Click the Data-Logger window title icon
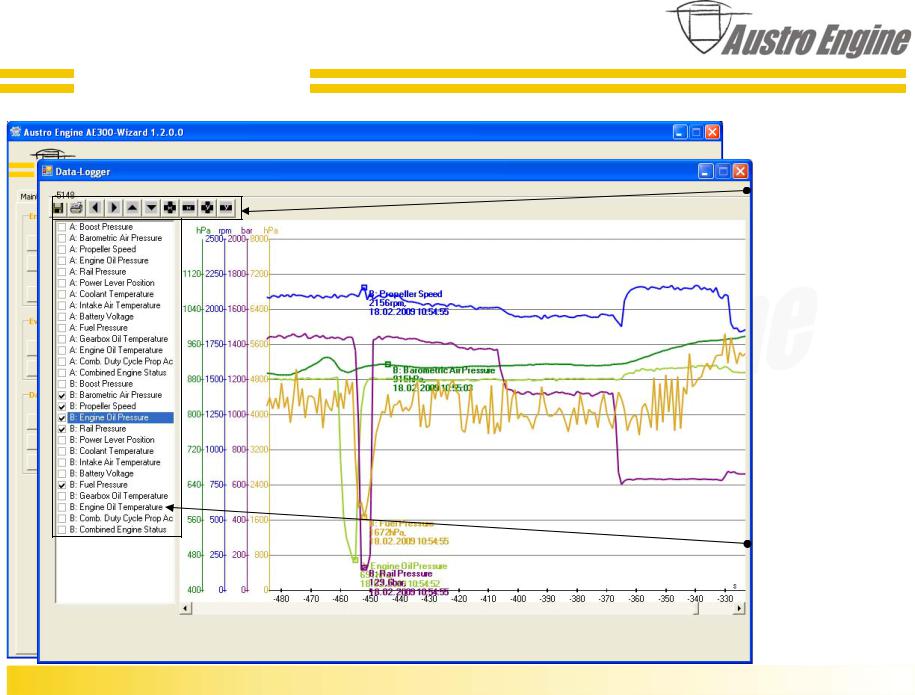Screen dimensions: 915x695 [47, 171]
